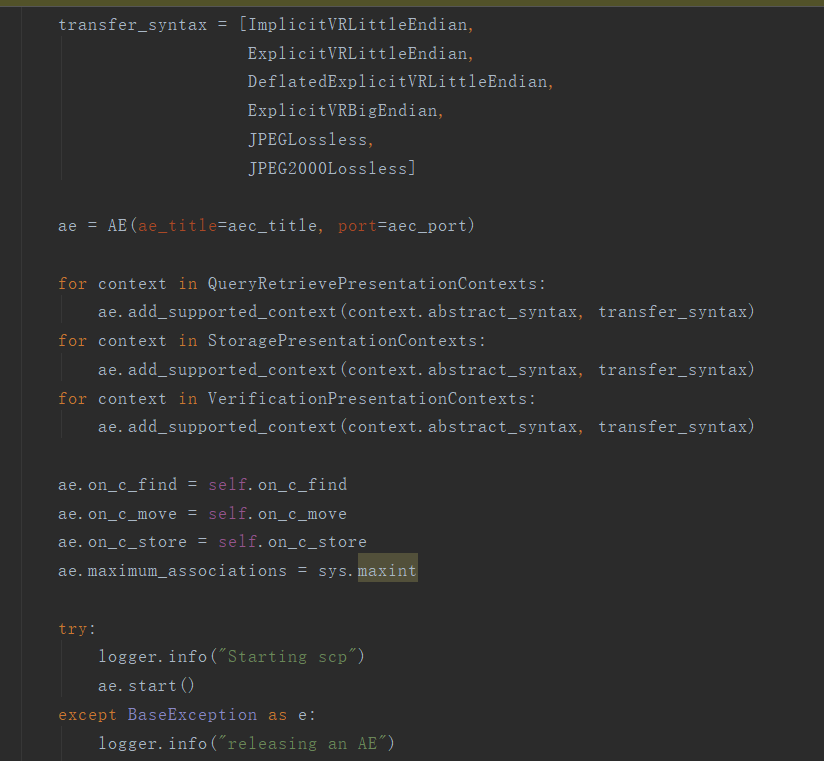
Task: Click the highlighted maxint token
Action: pos(389,570)
